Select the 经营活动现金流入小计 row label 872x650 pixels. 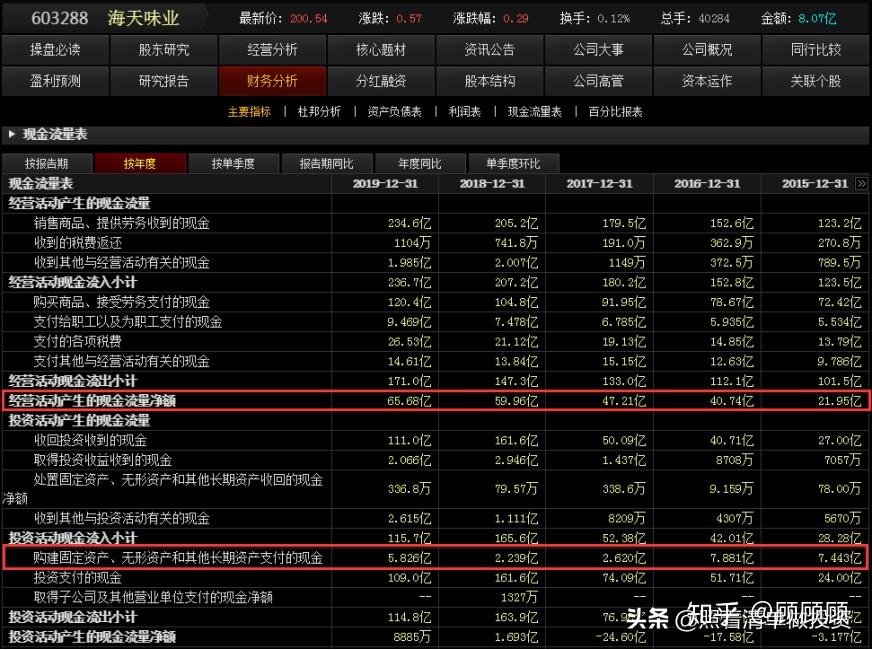click(x=72, y=282)
